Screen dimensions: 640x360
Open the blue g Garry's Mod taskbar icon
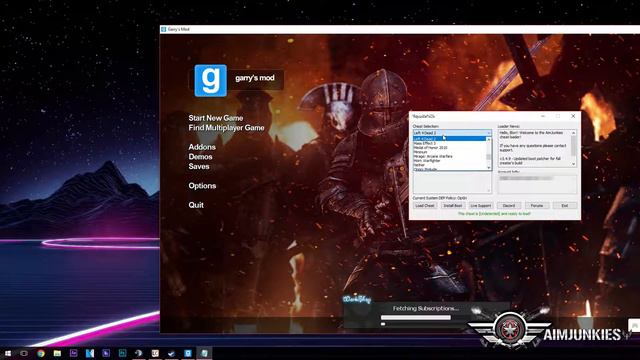click(188, 353)
